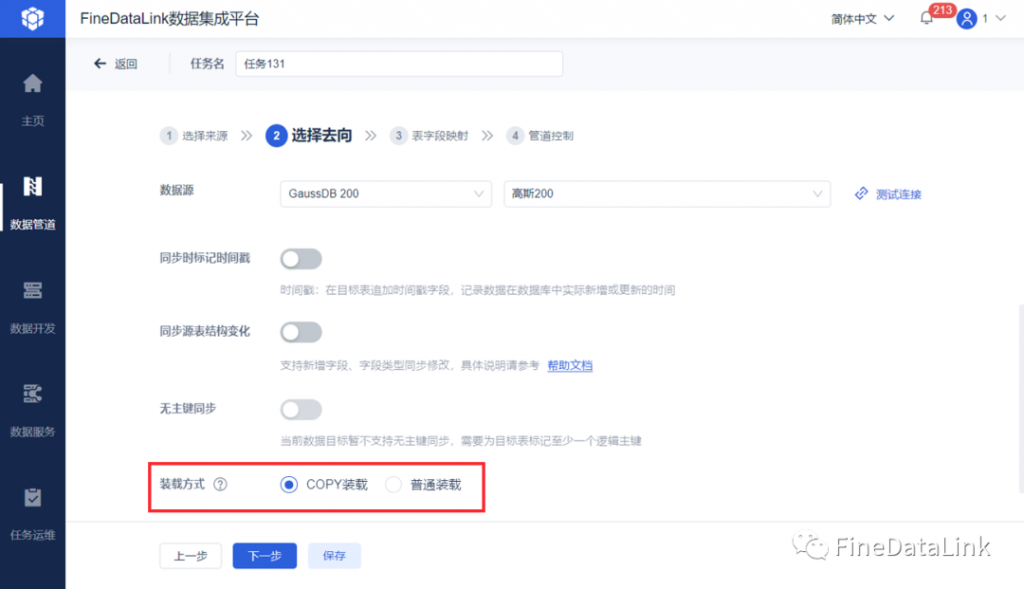Open the 主页 home icon
The image size is (1024, 589).
(32, 84)
